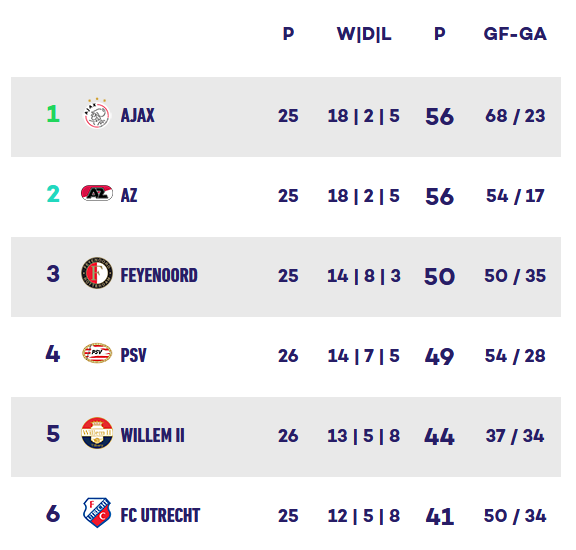576x550 pixels.
Task: Click the WILLEM II team name
Action: pos(153,435)
